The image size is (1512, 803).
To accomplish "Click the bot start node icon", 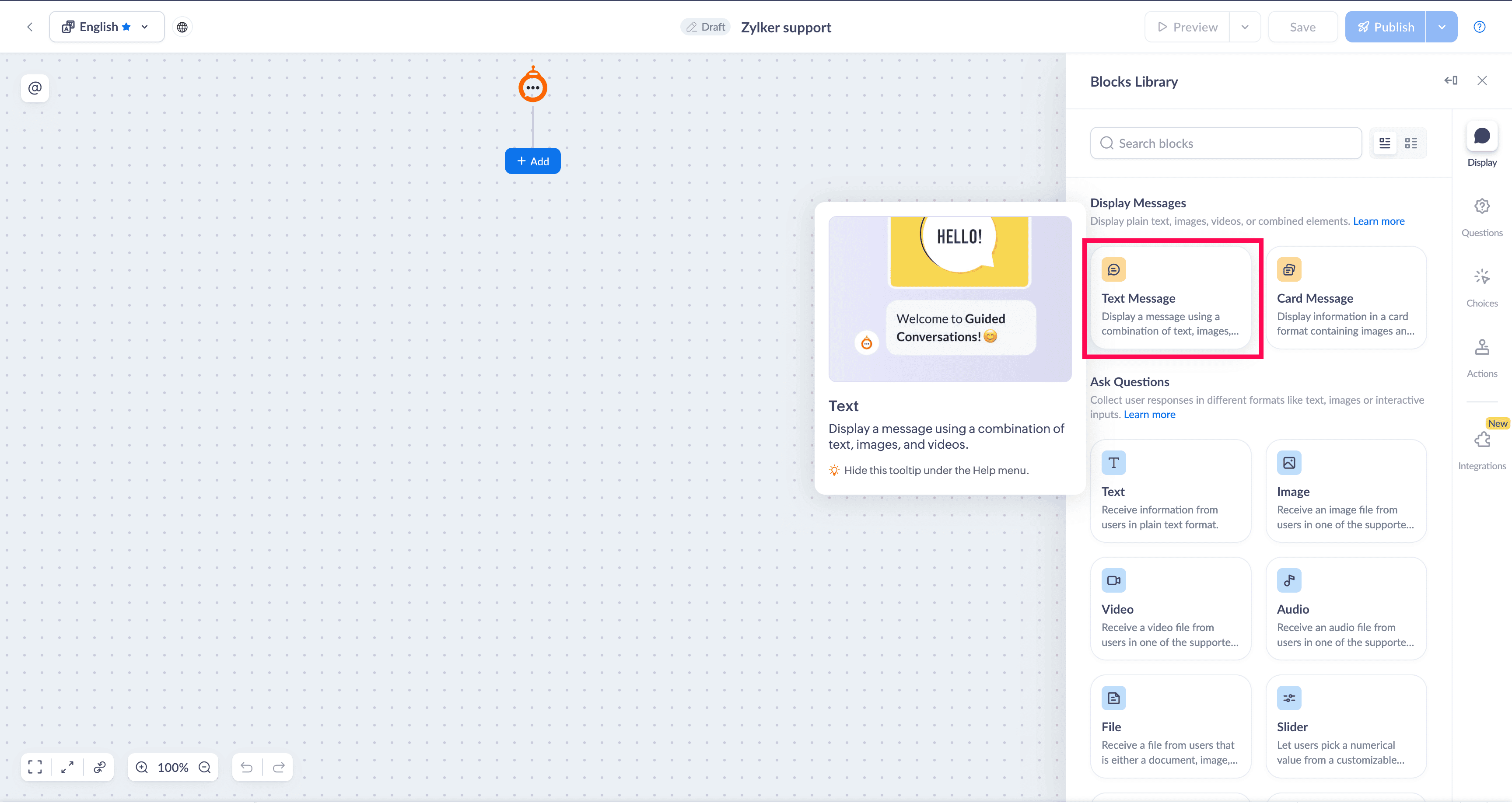I will pos(532,87).
